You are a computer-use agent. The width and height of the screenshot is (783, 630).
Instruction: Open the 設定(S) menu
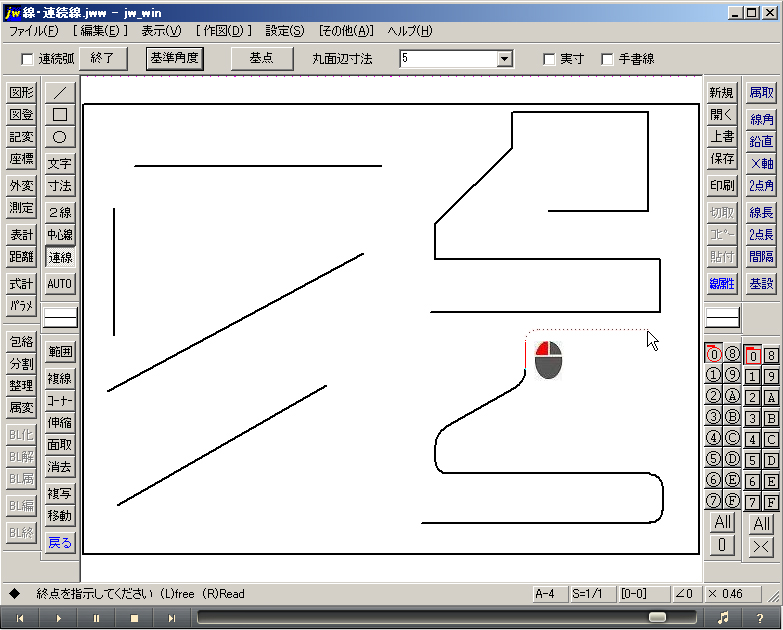pyautogui.click(x=286, y=31)
